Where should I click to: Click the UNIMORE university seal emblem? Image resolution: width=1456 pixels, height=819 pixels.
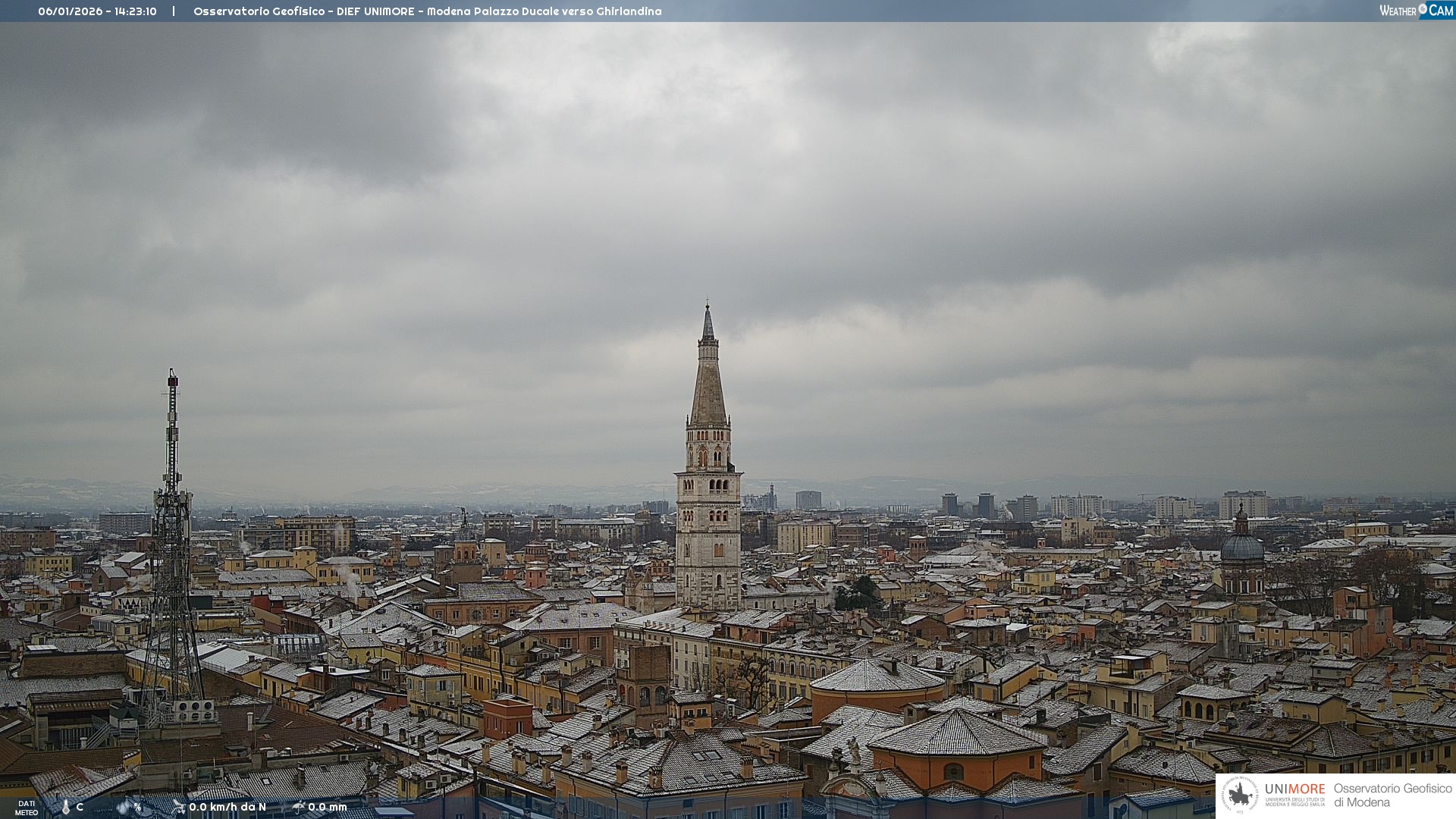pyautogui.click(x=1239, y=795)
